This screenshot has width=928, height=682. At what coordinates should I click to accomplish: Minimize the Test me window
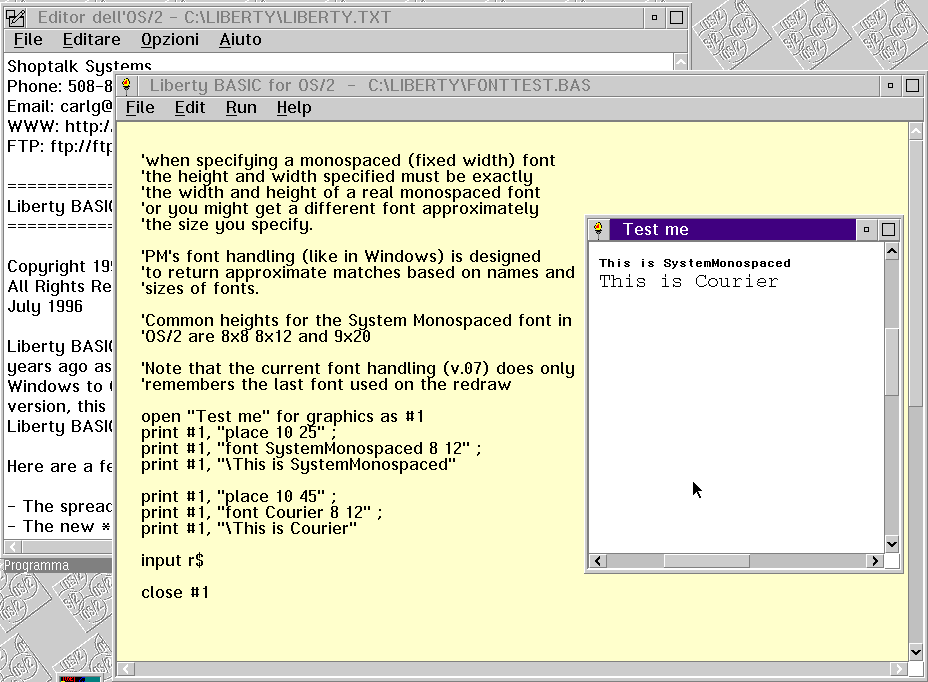pyautogui.click(x=866, y=230)
